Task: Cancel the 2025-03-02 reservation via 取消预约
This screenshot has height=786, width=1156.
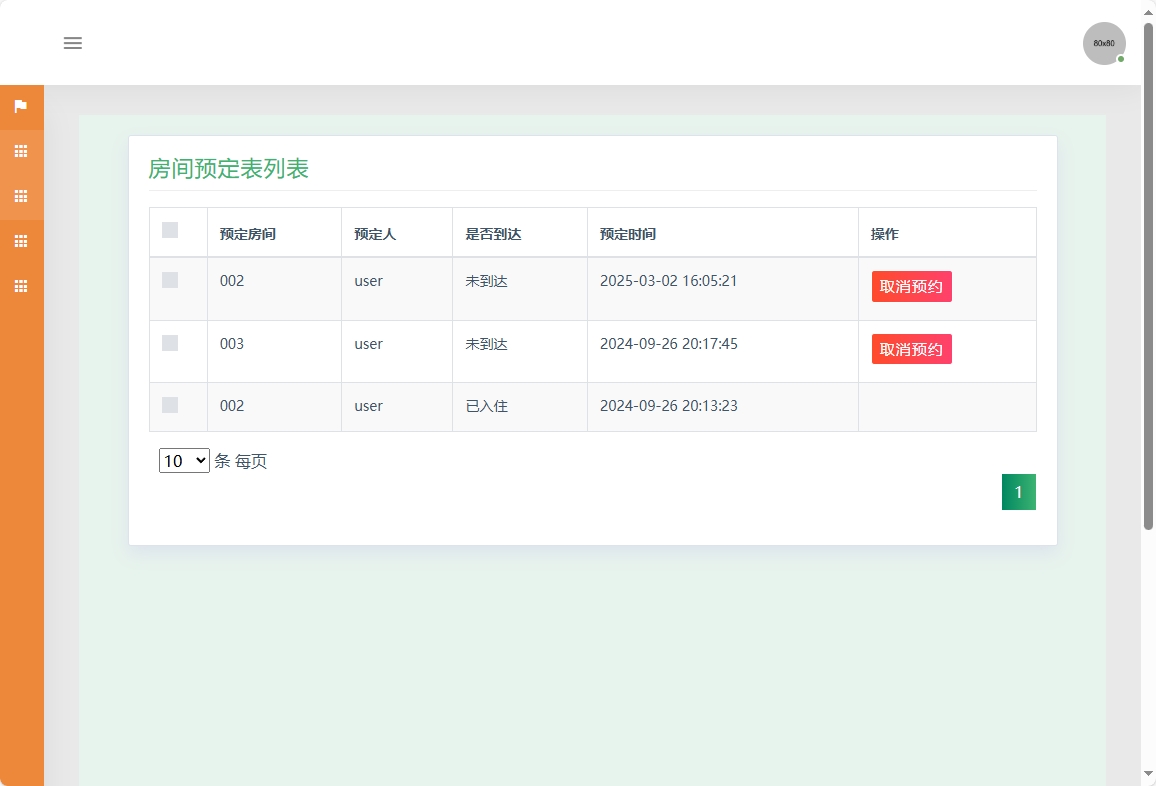Action: pos(911,286)
